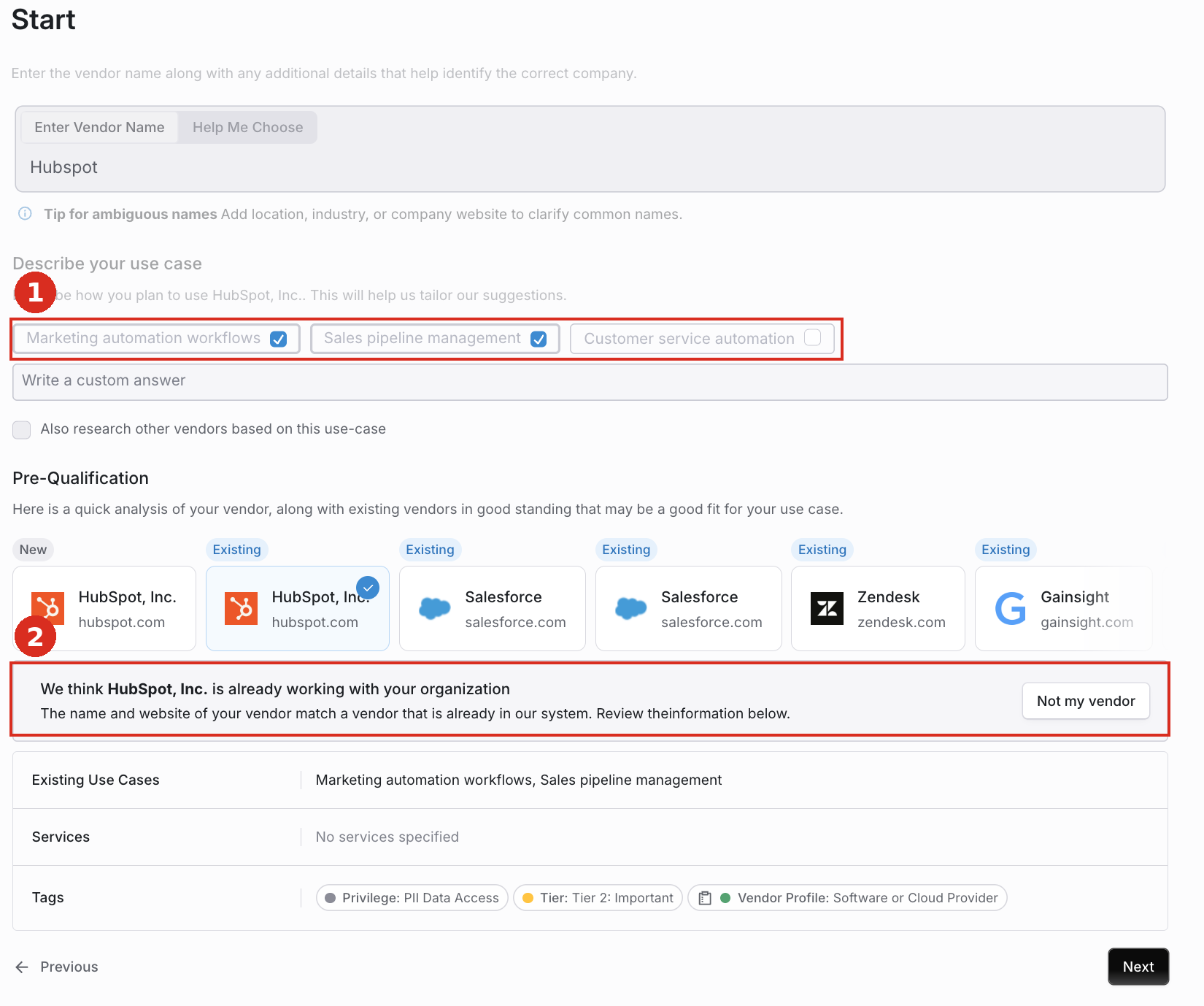Screen dimensions: 1204x1006
Task: Click the Privilege: PII Data Access tag
Action: 412,898
